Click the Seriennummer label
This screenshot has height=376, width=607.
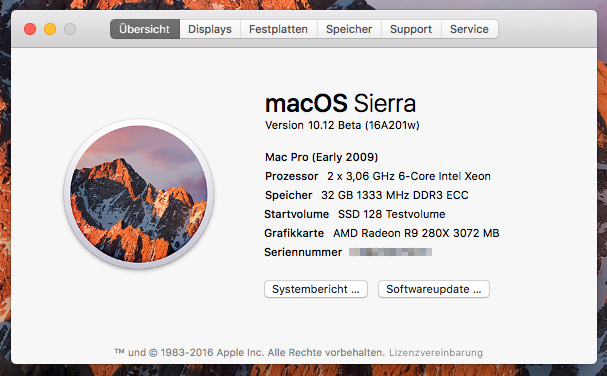point(303,252)
